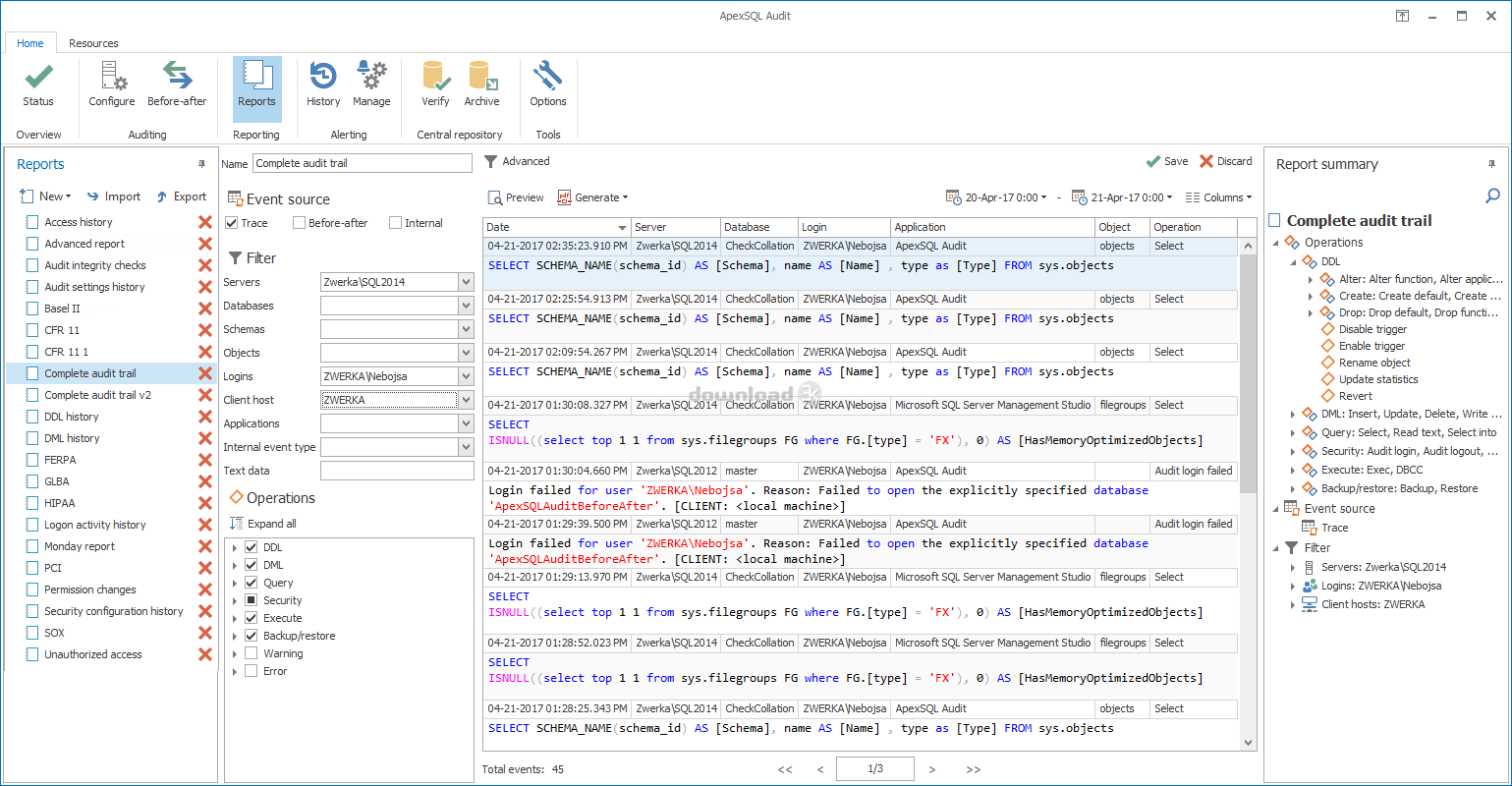This screenshot has width=1512, height=786.
Task: Select the Monday report entry
Action: 80,546
